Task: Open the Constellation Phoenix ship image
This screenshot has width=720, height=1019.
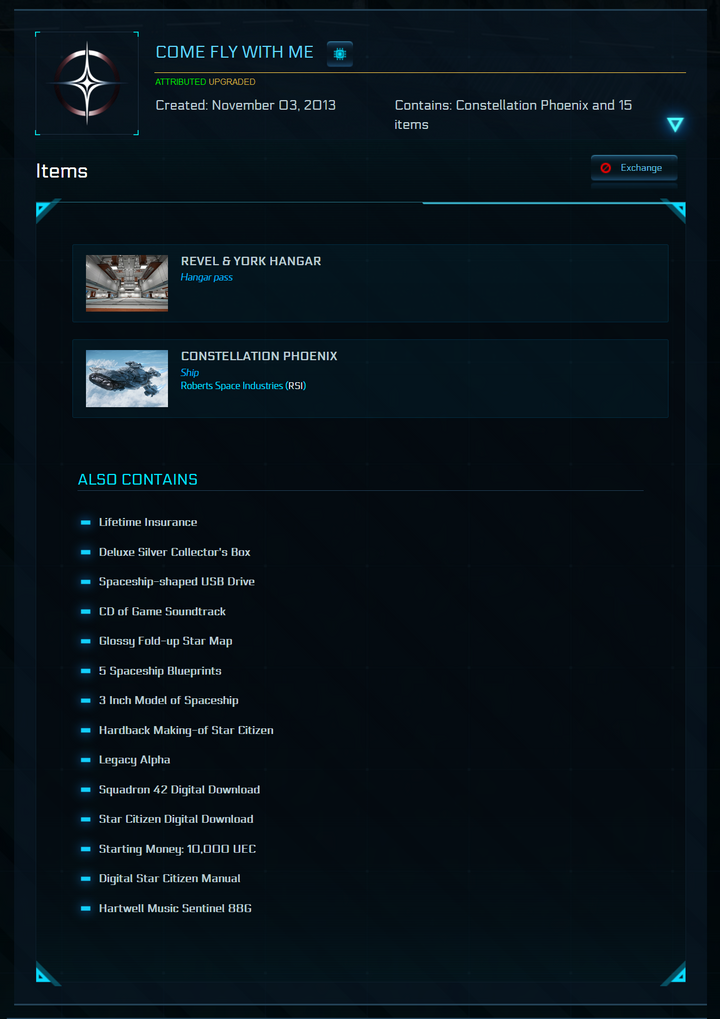Action: click(x=127, y=378)
